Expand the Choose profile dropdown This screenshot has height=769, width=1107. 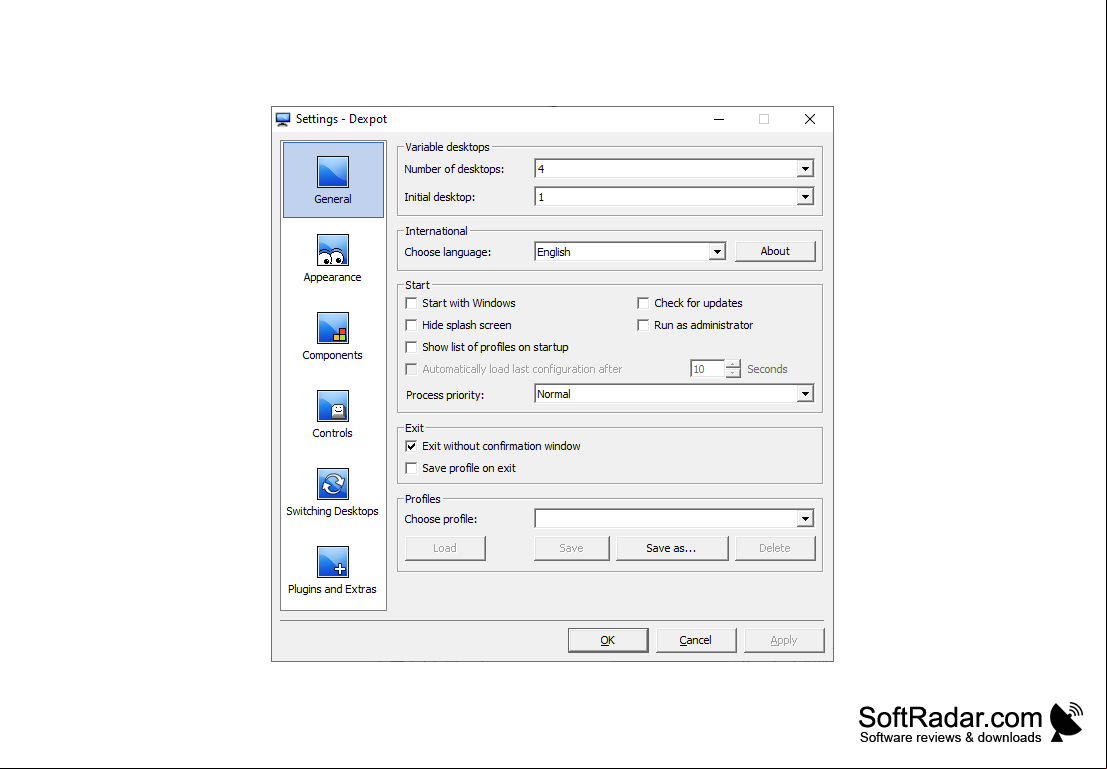(805, 519)
